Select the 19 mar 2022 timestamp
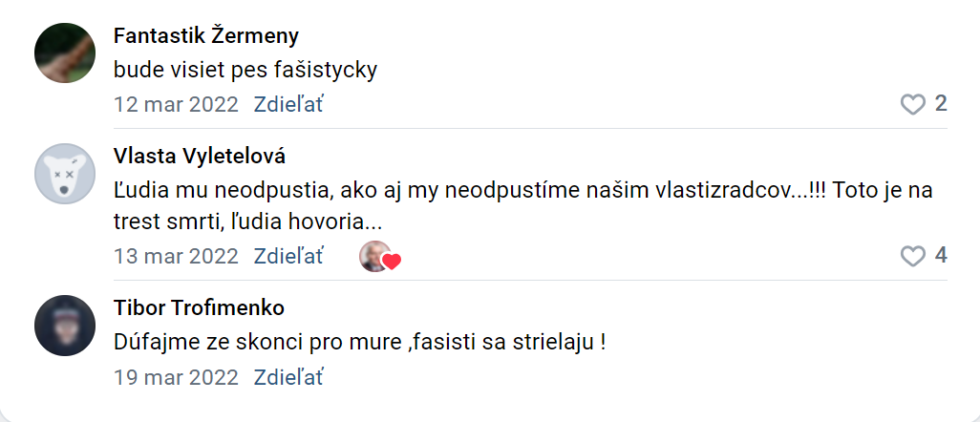 coord(176,378)
